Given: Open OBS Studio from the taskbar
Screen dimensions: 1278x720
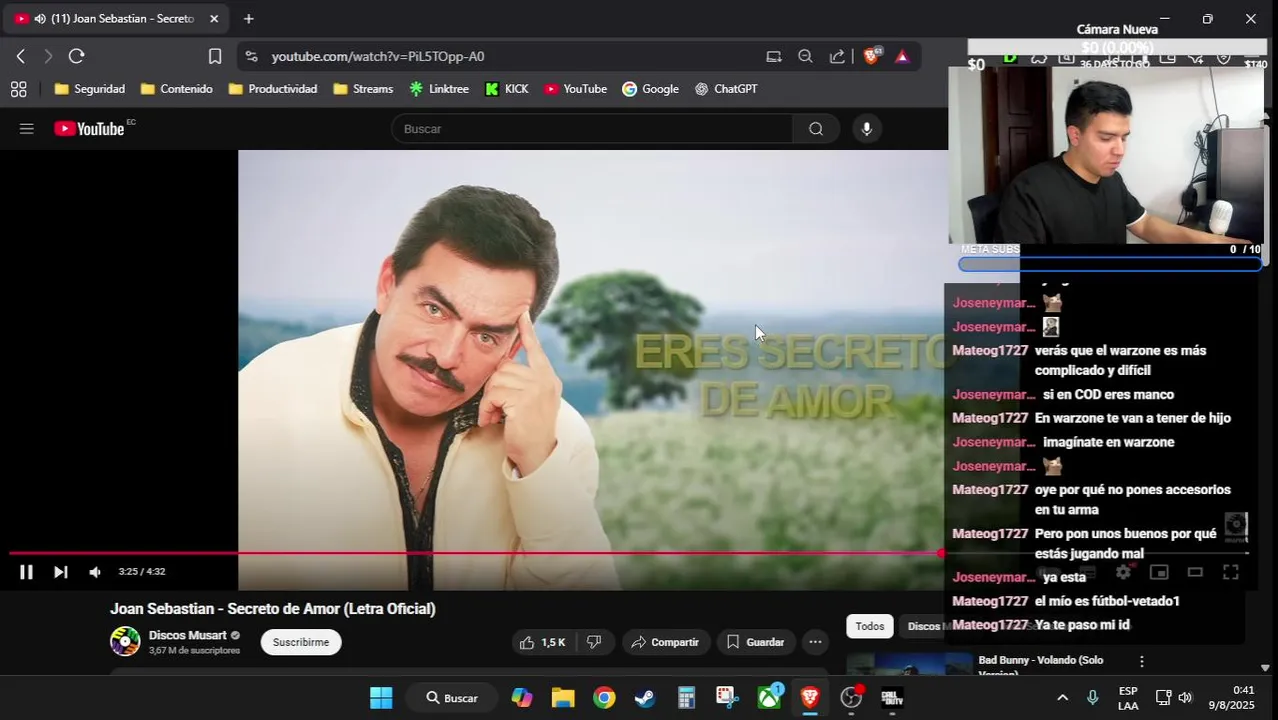Looking at the screenshot, I should 851,698.
